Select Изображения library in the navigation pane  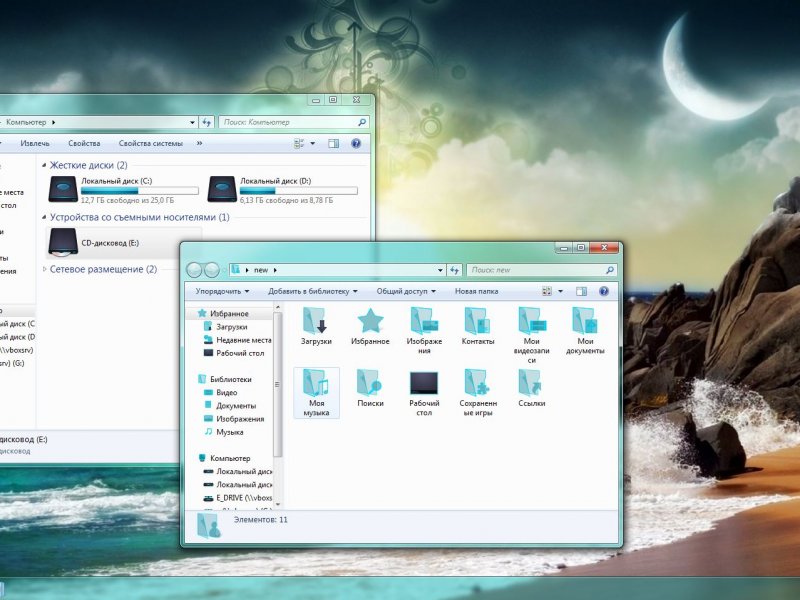point(240,419)
